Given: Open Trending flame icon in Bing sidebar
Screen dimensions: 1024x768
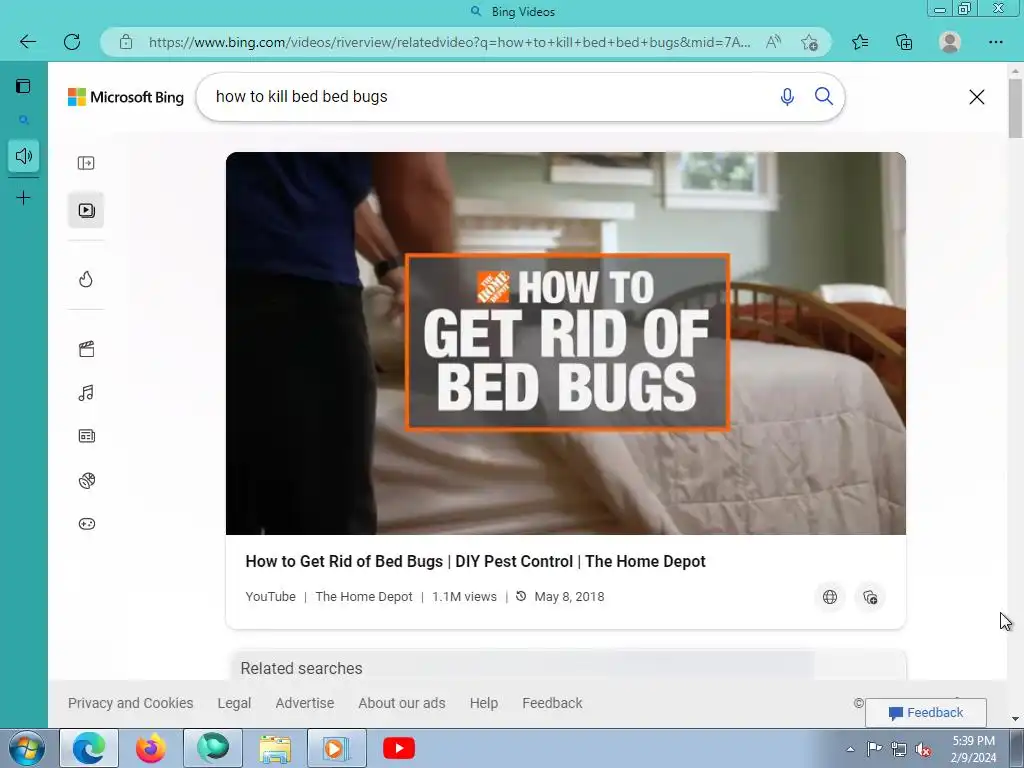Looking at the screenshot, I should point(86,280).
